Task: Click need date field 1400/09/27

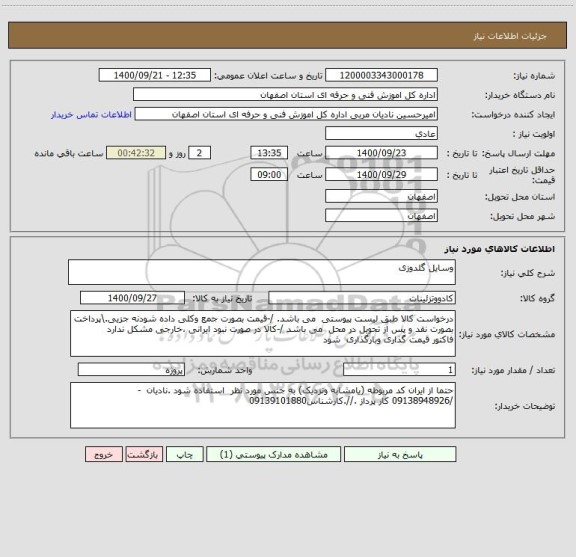Action: (x=132, y=298)
